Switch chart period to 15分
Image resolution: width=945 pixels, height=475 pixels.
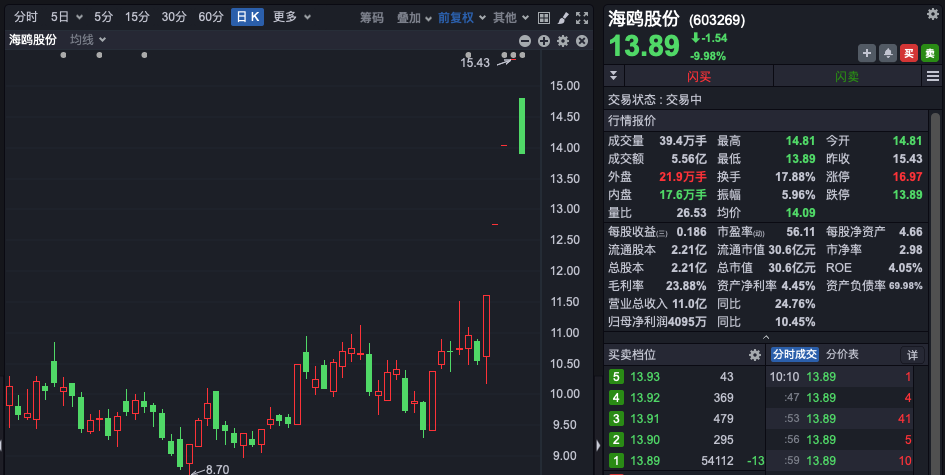(x=137, y=17)
